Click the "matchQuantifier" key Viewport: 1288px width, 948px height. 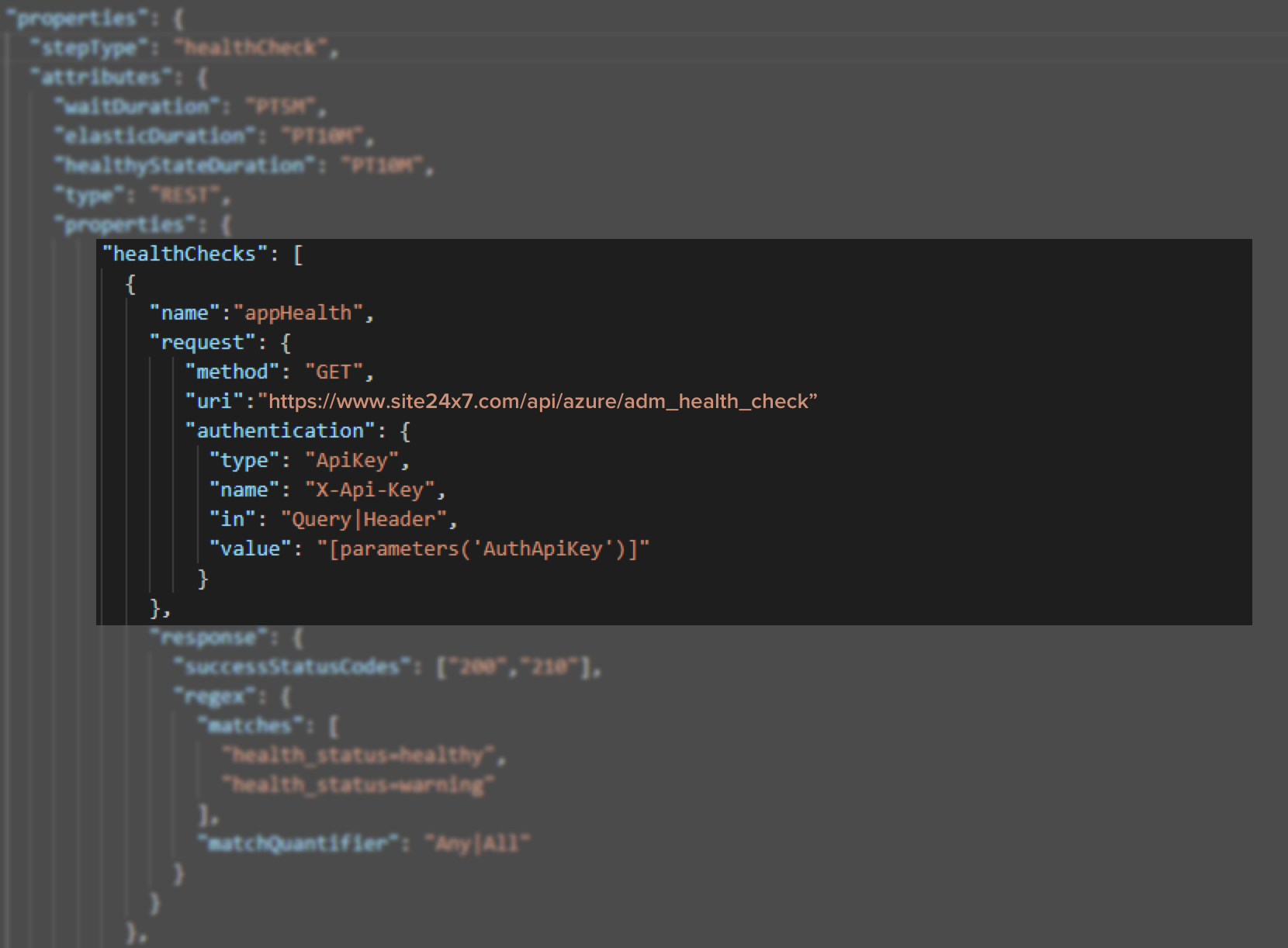click(x=298, y=844)
